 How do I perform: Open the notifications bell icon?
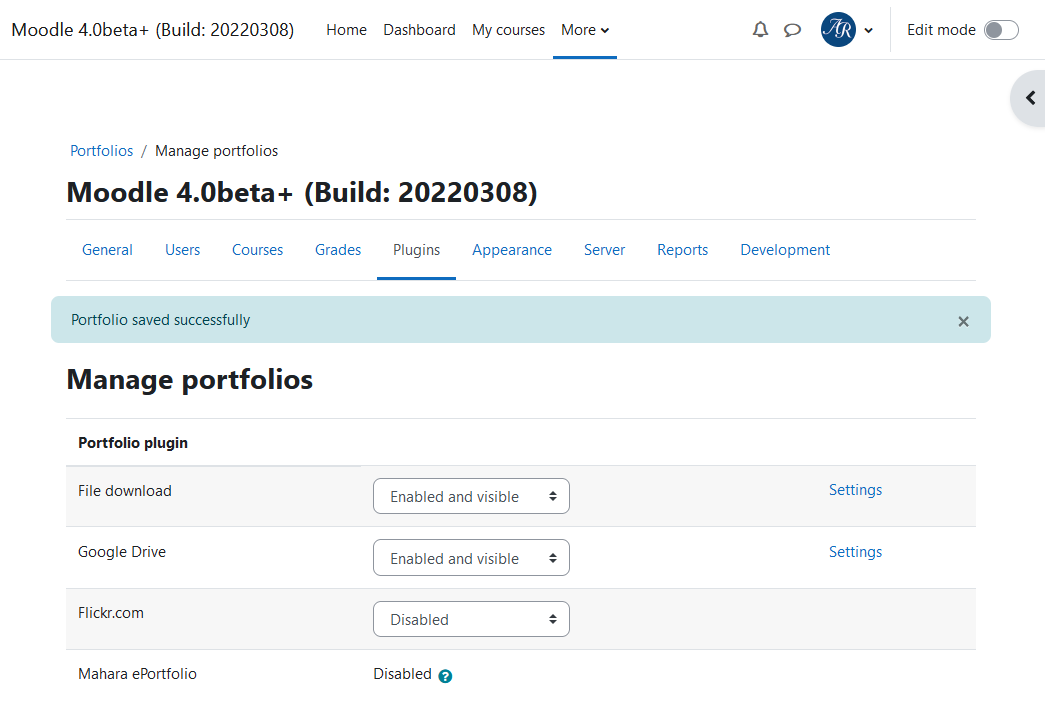(760, 30)
